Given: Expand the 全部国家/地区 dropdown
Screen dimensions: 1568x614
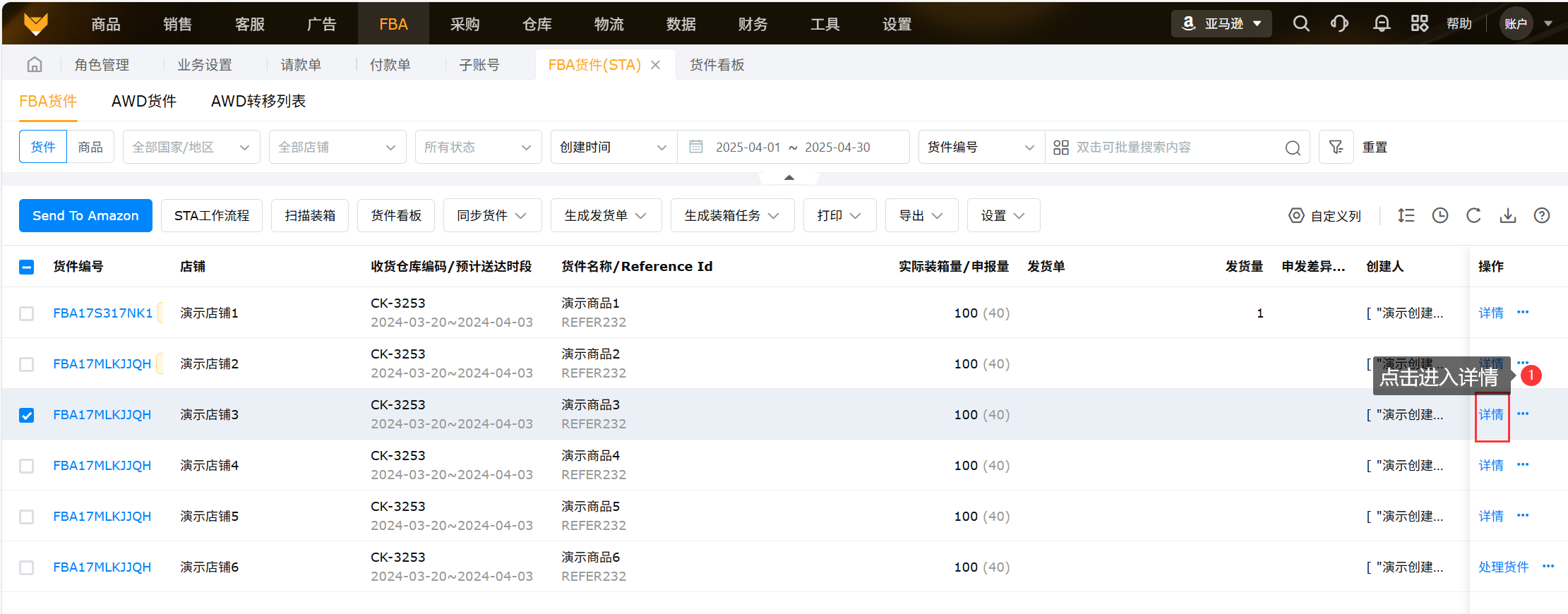Looking at the screenshot, I should coord(191,147).
